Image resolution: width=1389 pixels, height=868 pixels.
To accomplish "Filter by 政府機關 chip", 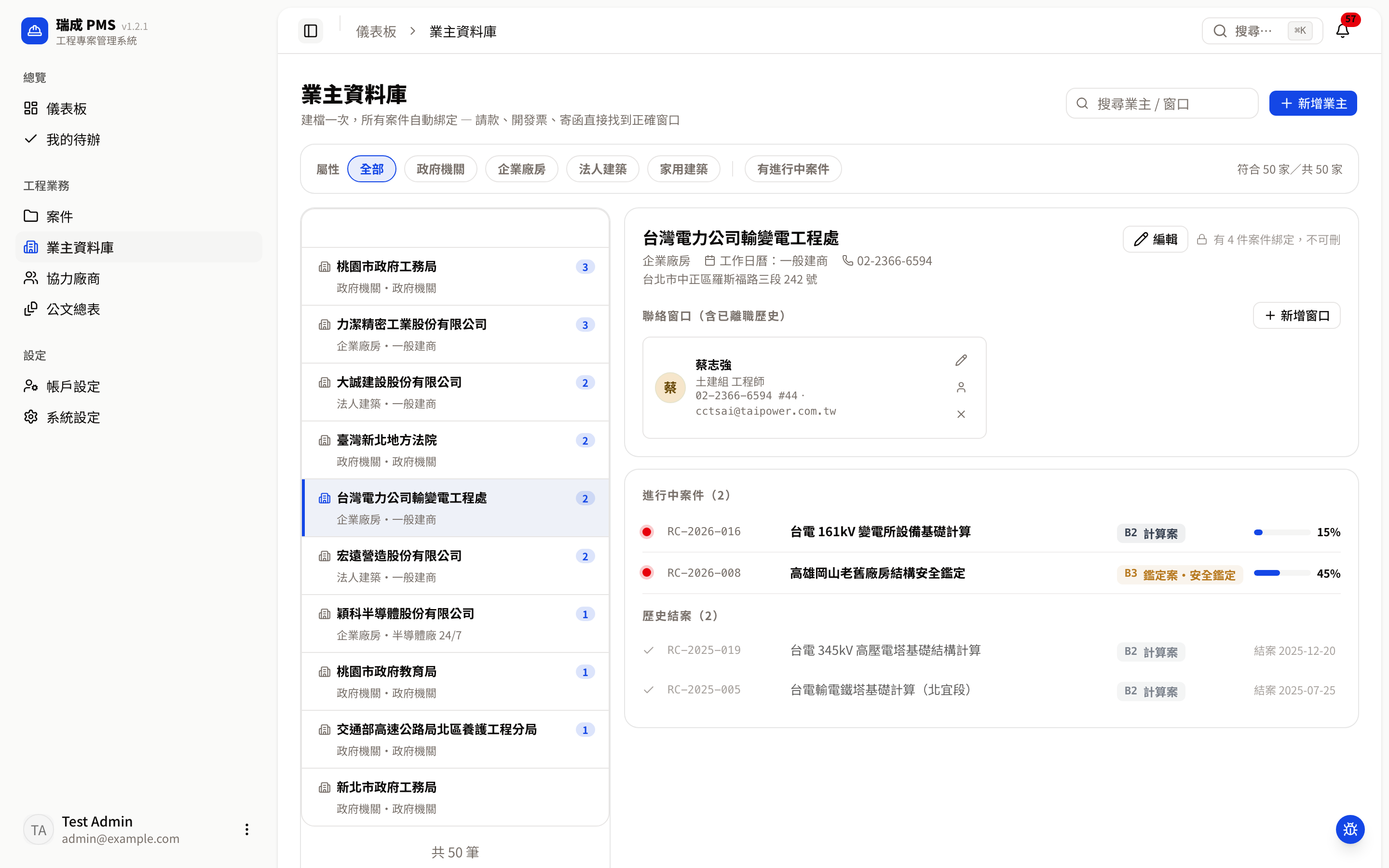I will click(440, 169).
